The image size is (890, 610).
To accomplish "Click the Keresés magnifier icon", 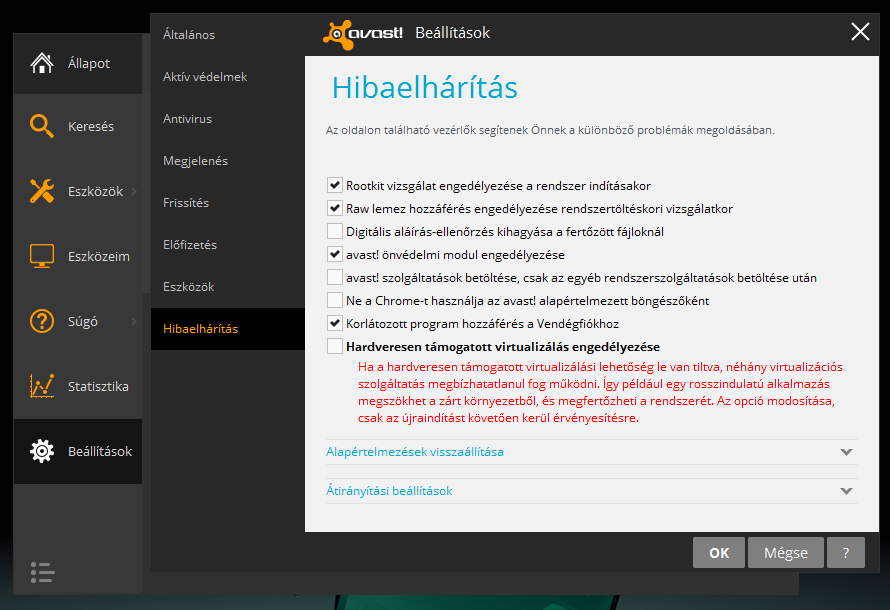I will (x=42, y=126).
